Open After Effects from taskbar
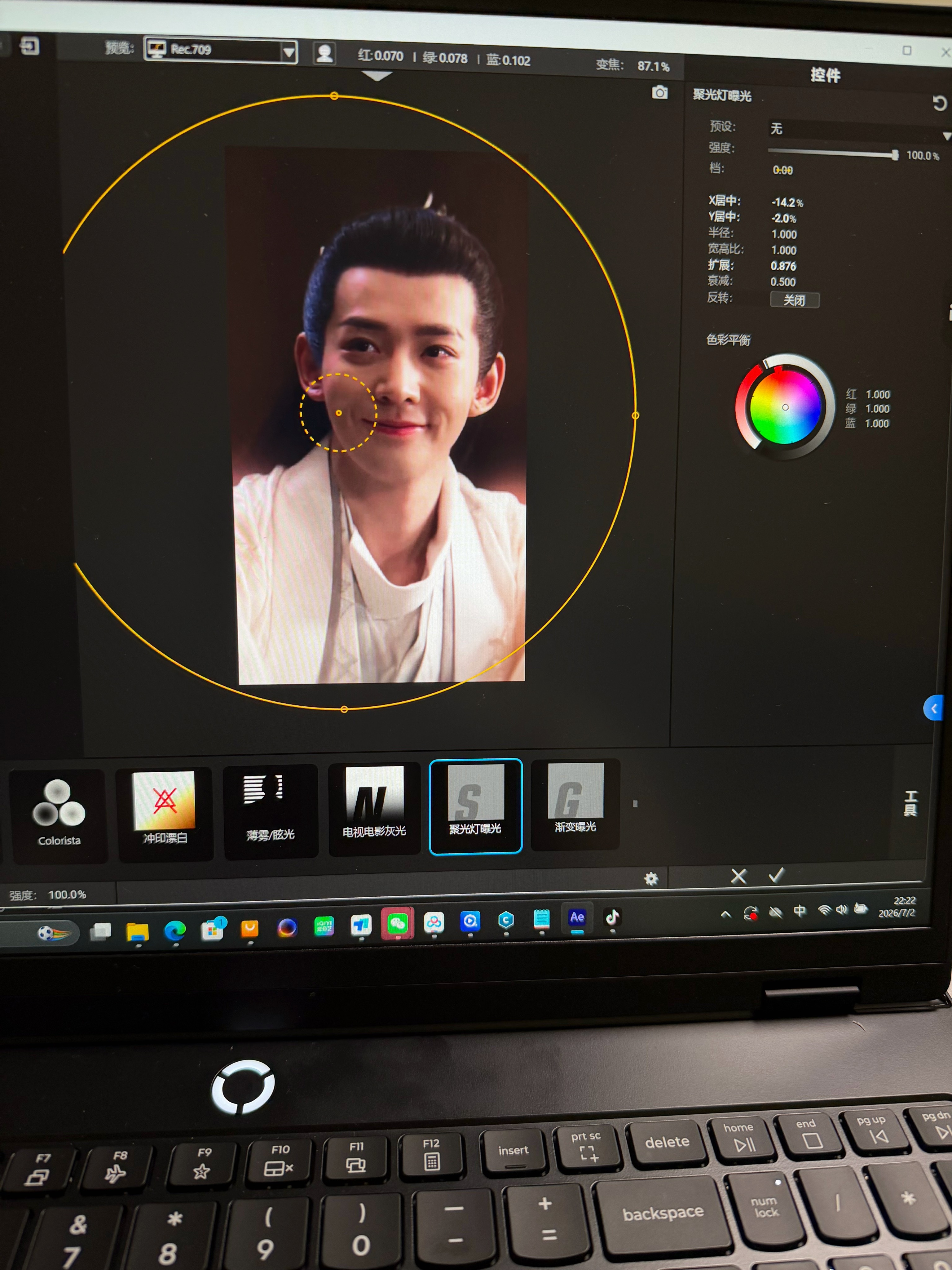Image resolution: width=952 pixels, height=1270 pixels. coord(577,917)
